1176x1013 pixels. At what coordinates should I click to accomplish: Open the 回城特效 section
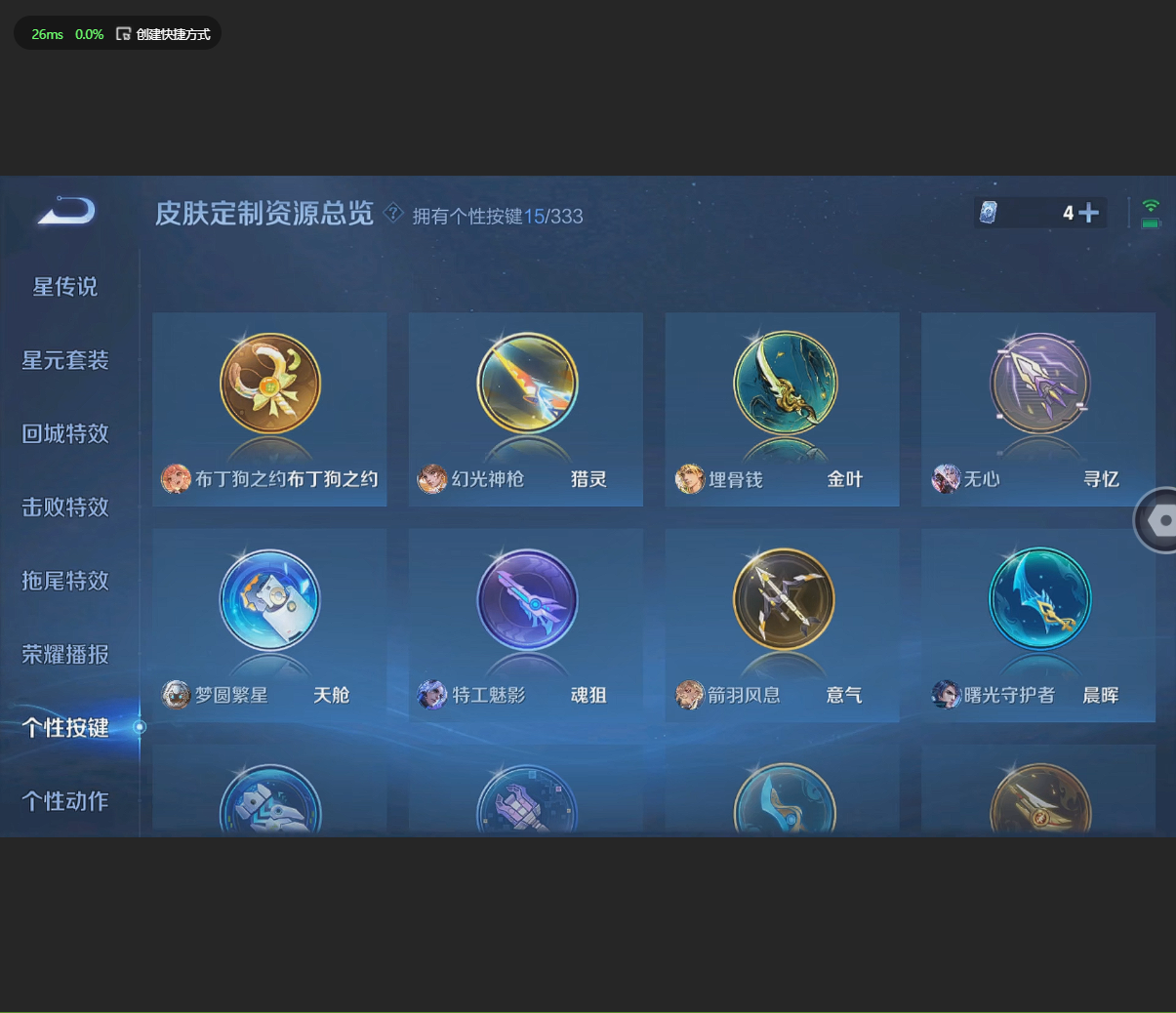tap(64, 433)
